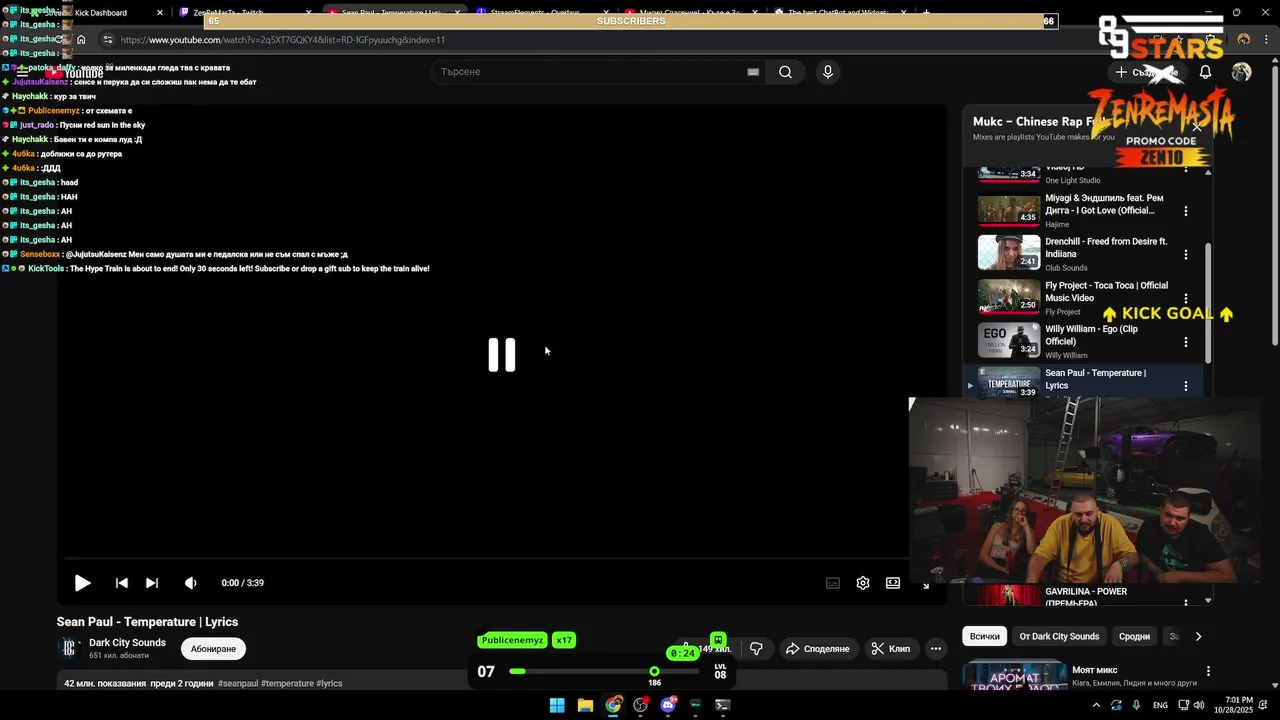Click the #seanpaul hashtag
Screen dimensions: 1280x720
(239, 684)
